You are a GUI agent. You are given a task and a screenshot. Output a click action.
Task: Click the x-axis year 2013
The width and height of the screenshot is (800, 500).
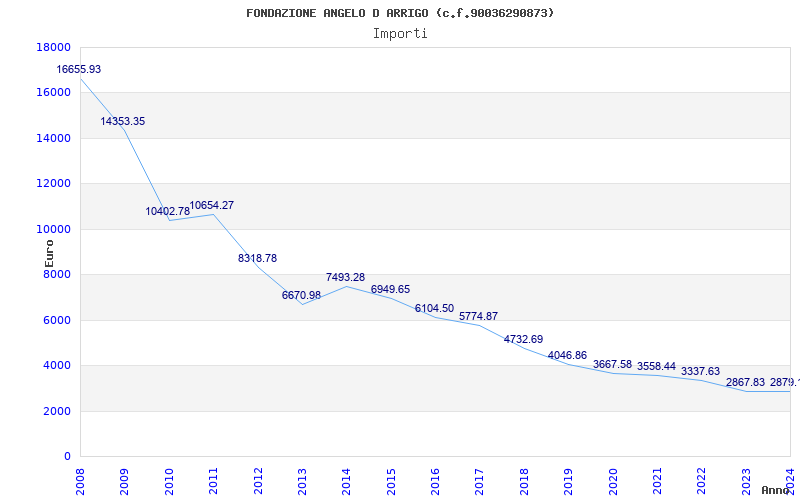point(302,481)
